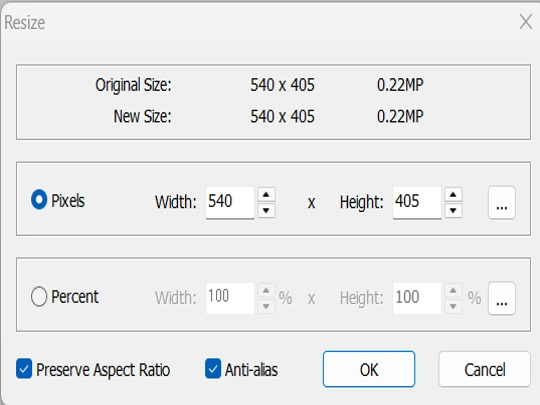The width and height of the screenshot is (540, 405).
Task: Decrease percent height with down arrow
Action: click(x=453, y=306)
